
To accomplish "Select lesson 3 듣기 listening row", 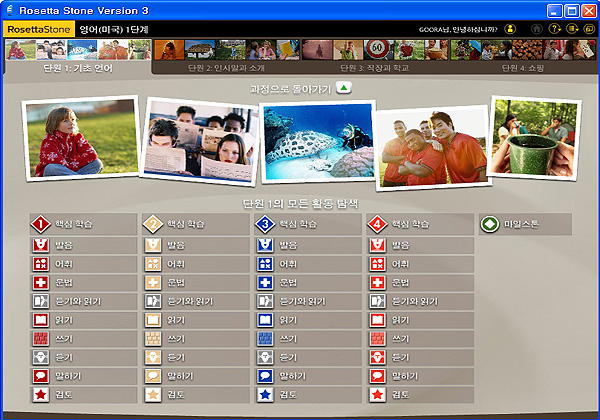I will (308, 358).
